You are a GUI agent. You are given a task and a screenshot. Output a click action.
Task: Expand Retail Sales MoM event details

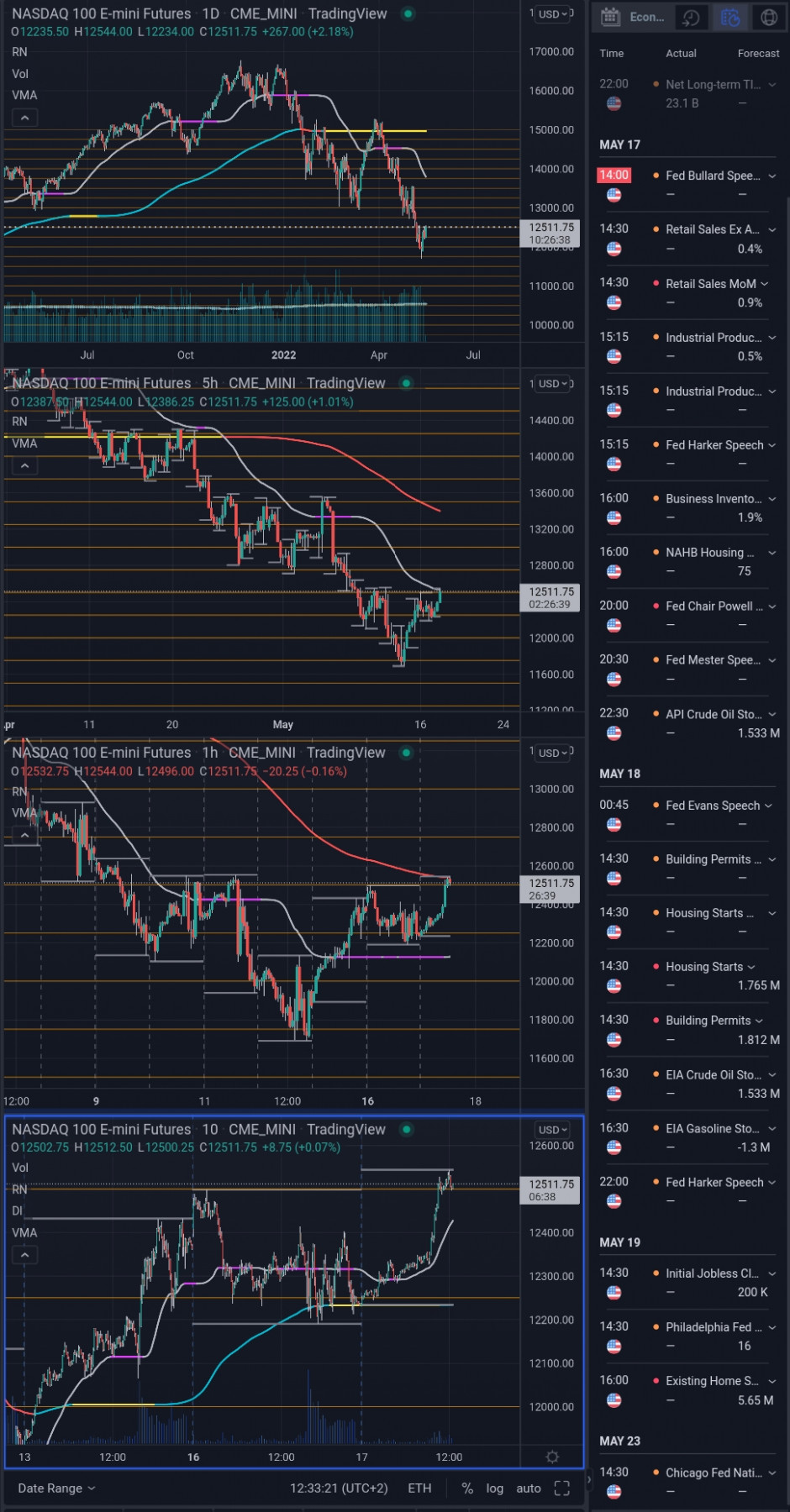click(x=765, y=283)
